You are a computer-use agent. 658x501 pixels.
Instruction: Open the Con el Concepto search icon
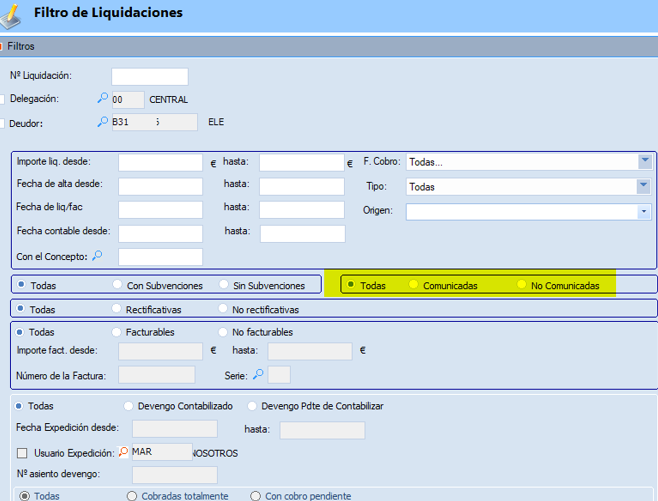pos(97,256)
